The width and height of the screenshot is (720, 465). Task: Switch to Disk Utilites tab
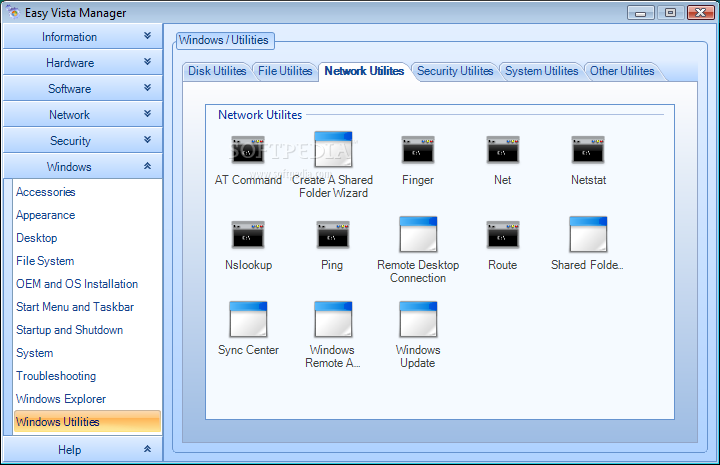point(217,71)
